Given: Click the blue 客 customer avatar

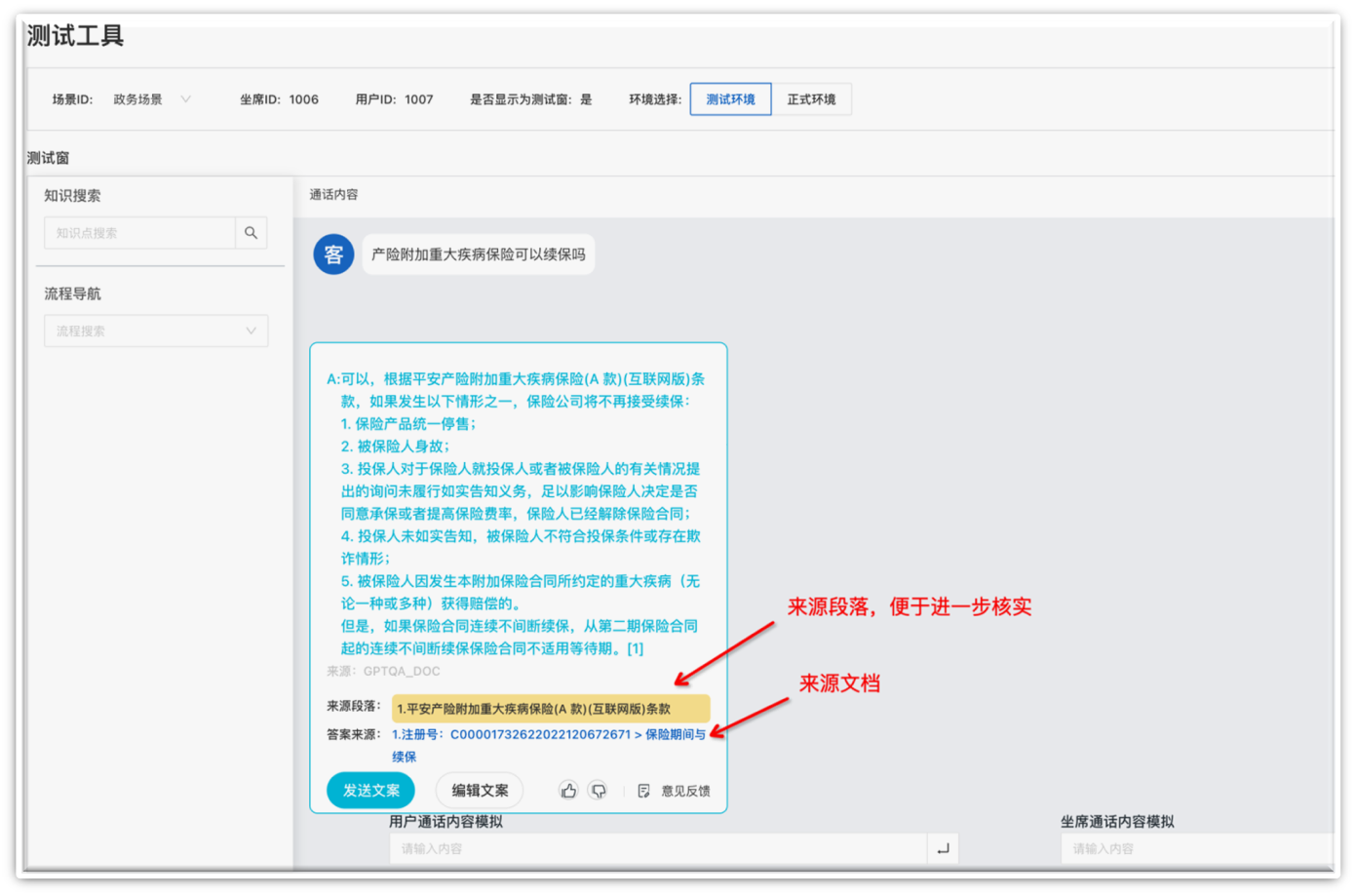Looking at the screenshot, I should point(333,254).
